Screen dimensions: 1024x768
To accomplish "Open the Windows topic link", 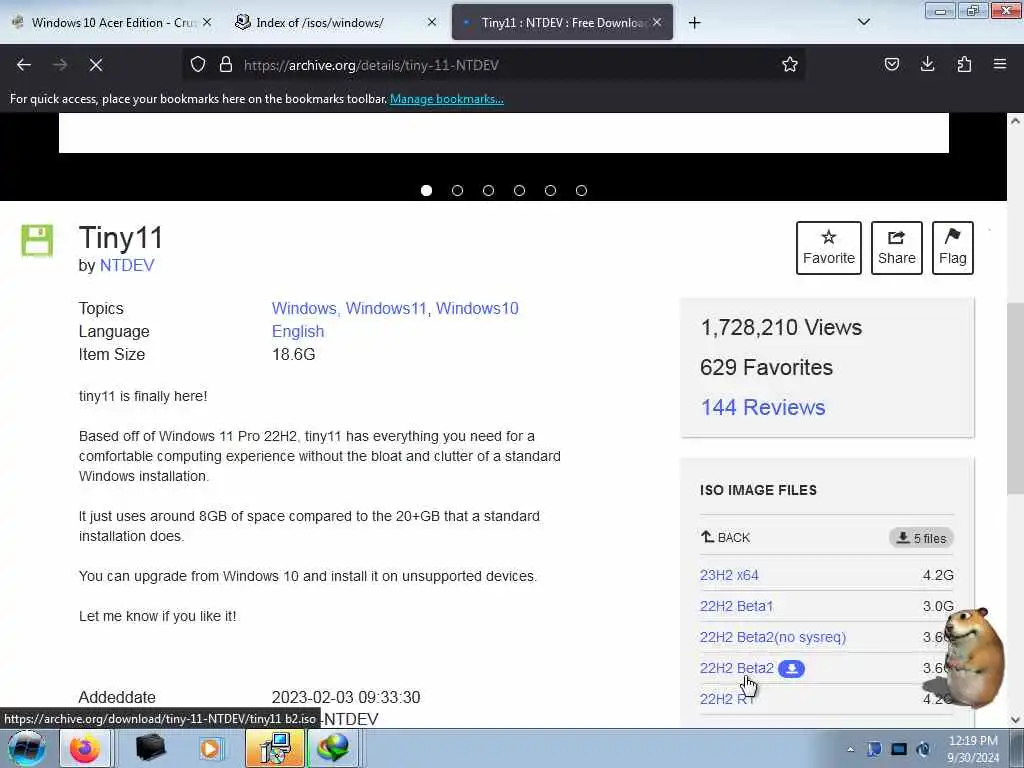I will [x=303, y=308].
